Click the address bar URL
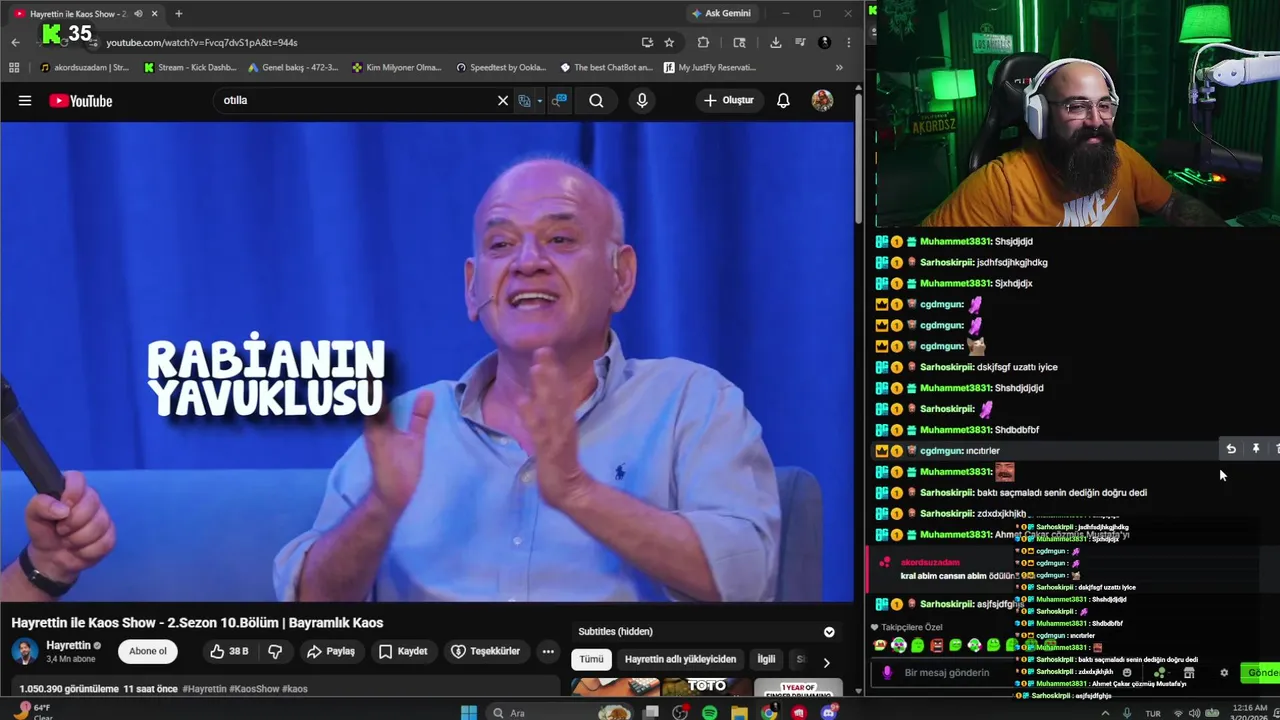The height and width of the screenshot is (720, 1280). click(x=202, y=42)
